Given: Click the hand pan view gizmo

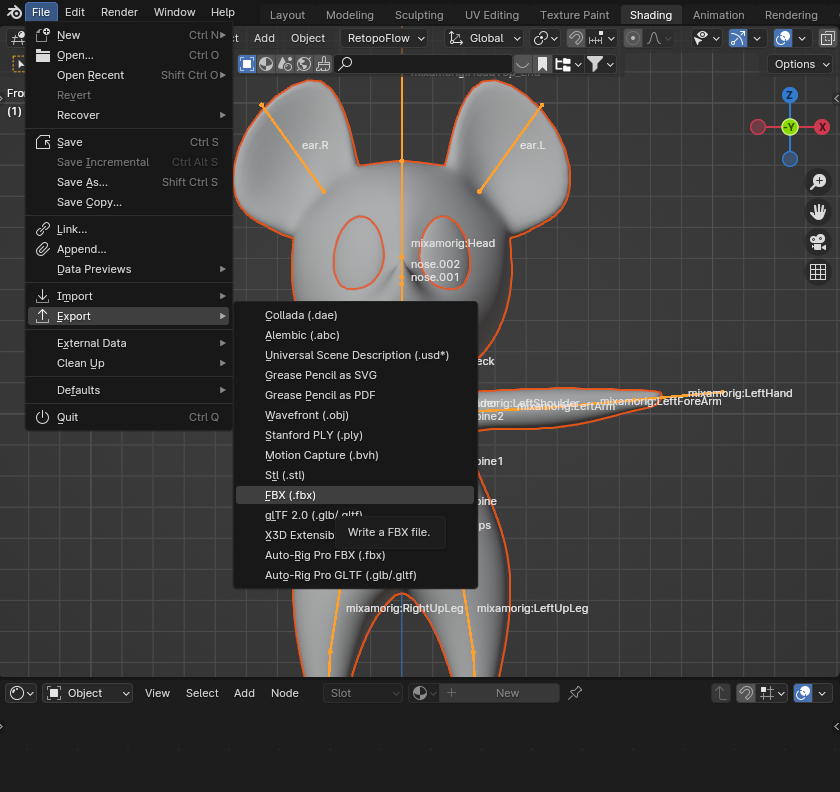Looking at the screenshot, I should pyautogui.click(x=818, y=212).
